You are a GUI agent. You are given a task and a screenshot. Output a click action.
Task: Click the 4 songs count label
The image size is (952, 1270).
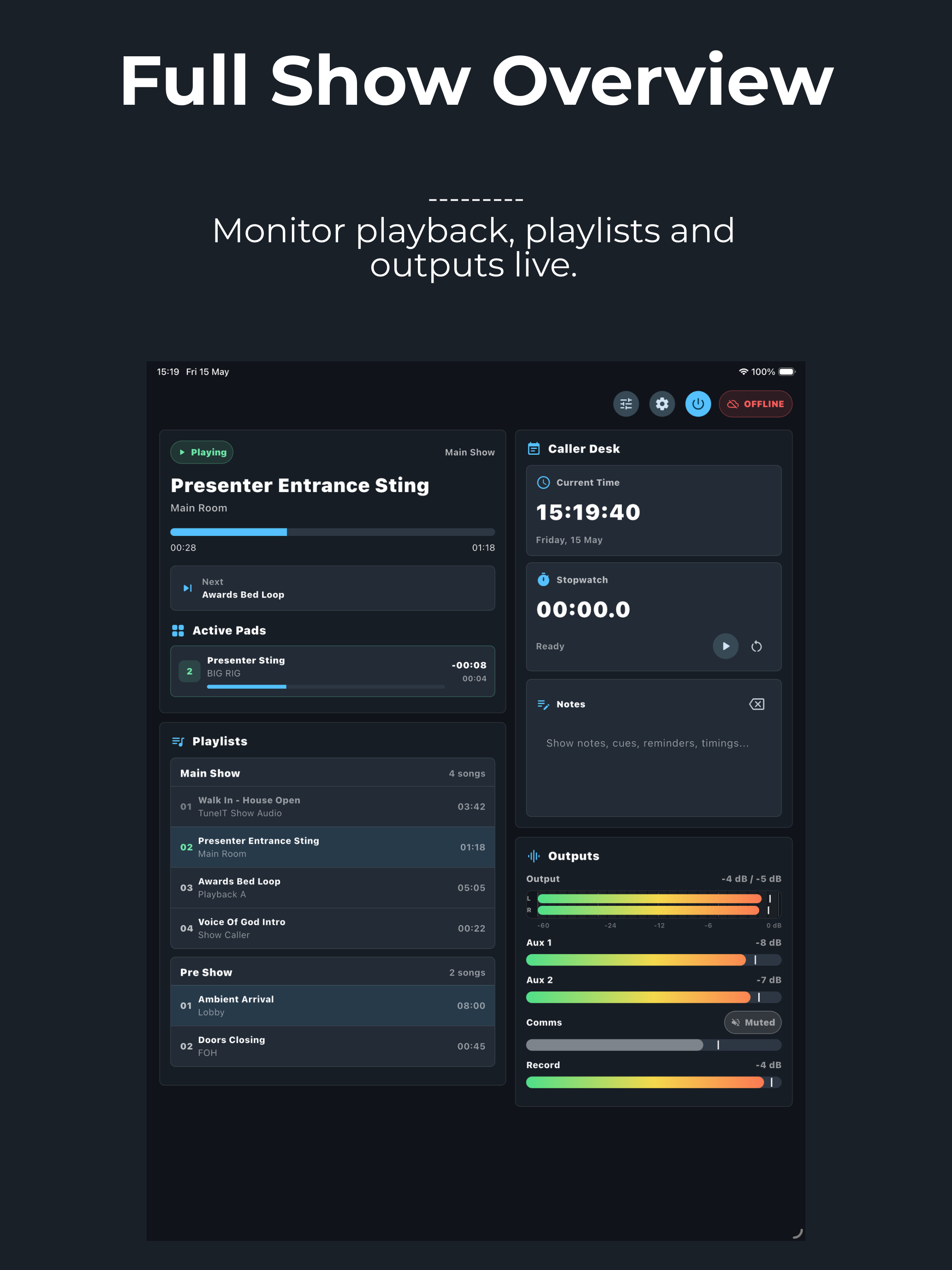pos(466,773)
